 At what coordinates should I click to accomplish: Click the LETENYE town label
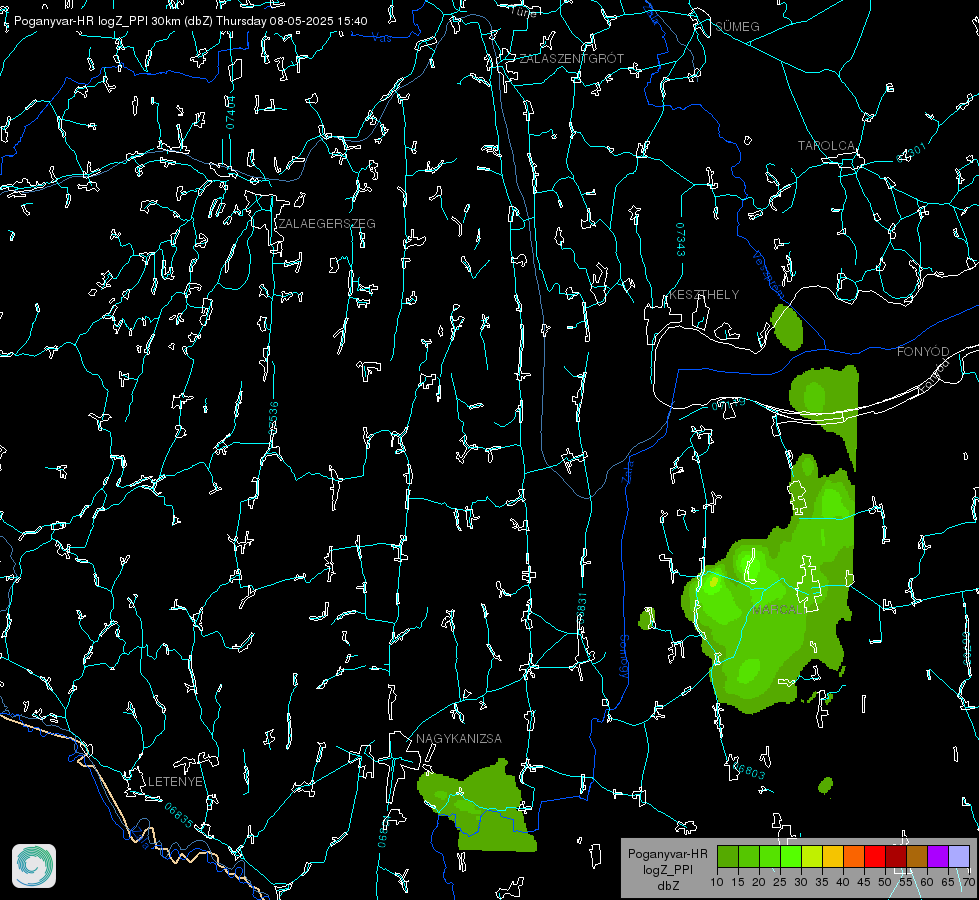click(x=175, y=782)
